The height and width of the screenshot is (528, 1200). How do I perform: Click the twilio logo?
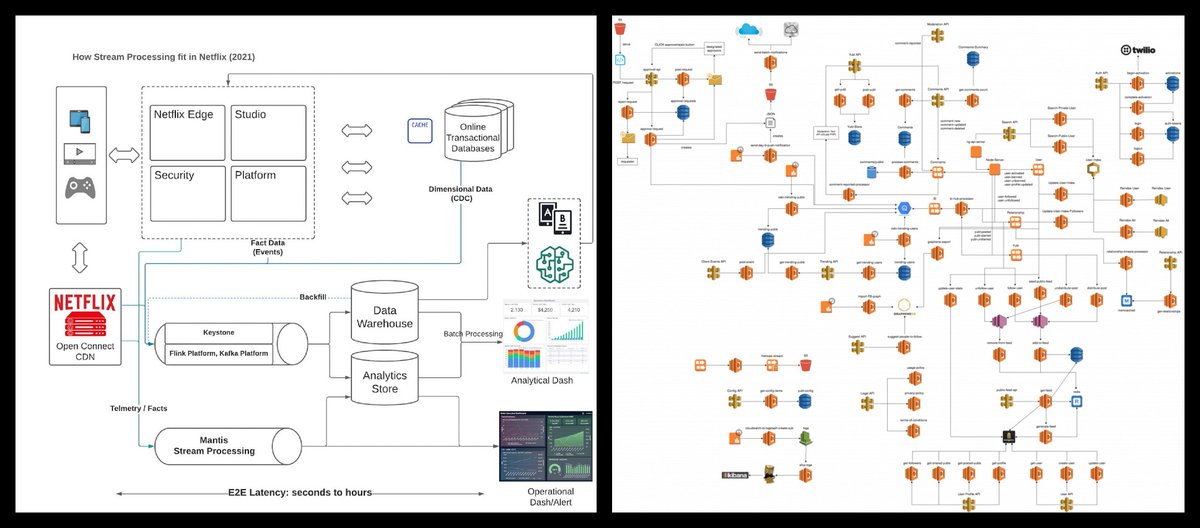pyautogui.click(x=1138, y=50)
